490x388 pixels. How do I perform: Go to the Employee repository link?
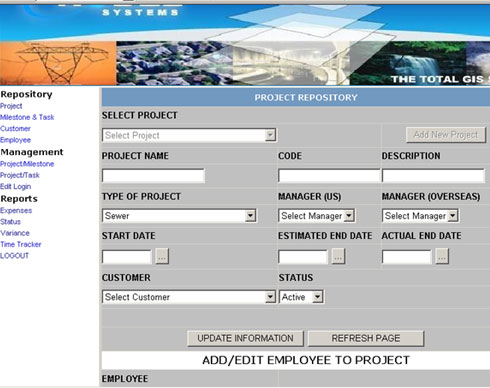[15, 140]
